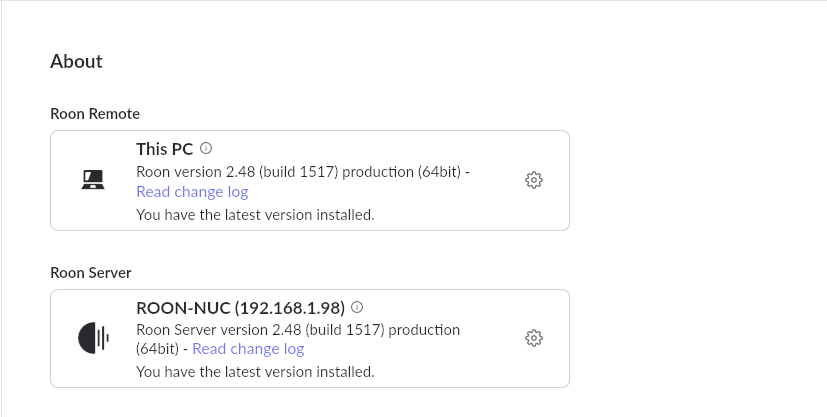Open Read change log for Roon Server
827x417 pixels.
[248, 349]
